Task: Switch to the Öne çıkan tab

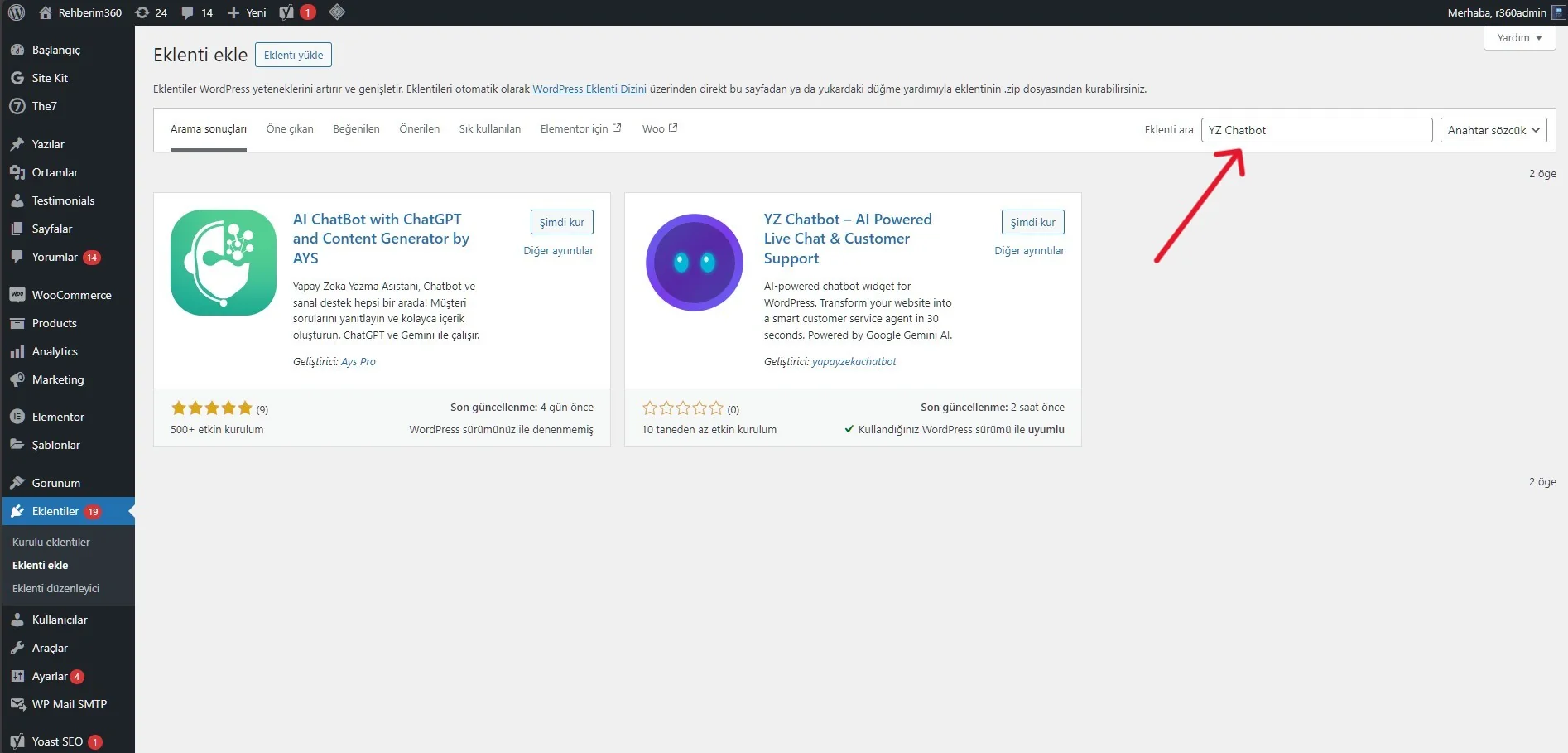Action: (x=290, y=129)
